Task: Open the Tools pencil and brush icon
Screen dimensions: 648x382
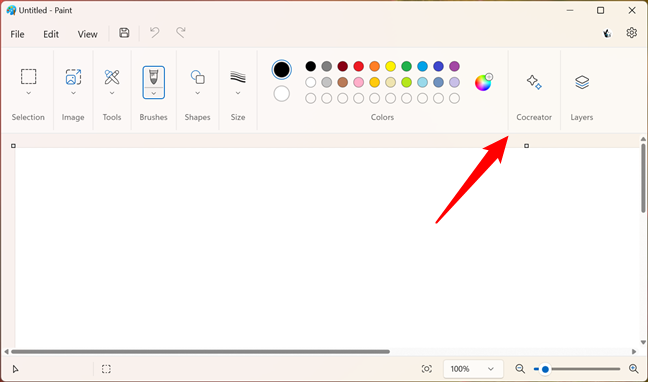Action: tap(112, 77)
